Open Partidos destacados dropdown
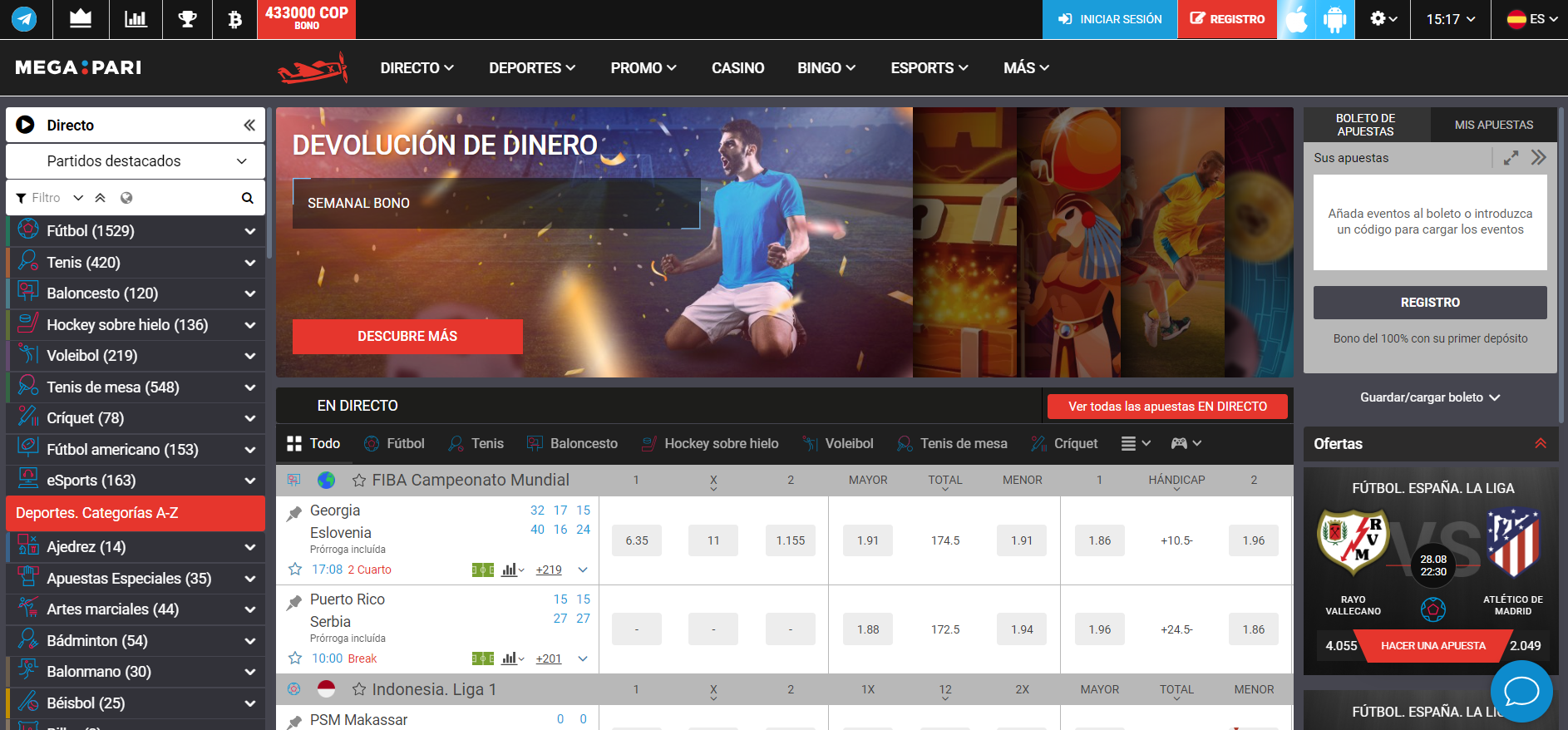Screen dimensions: 1568x730 click(136, 161)
